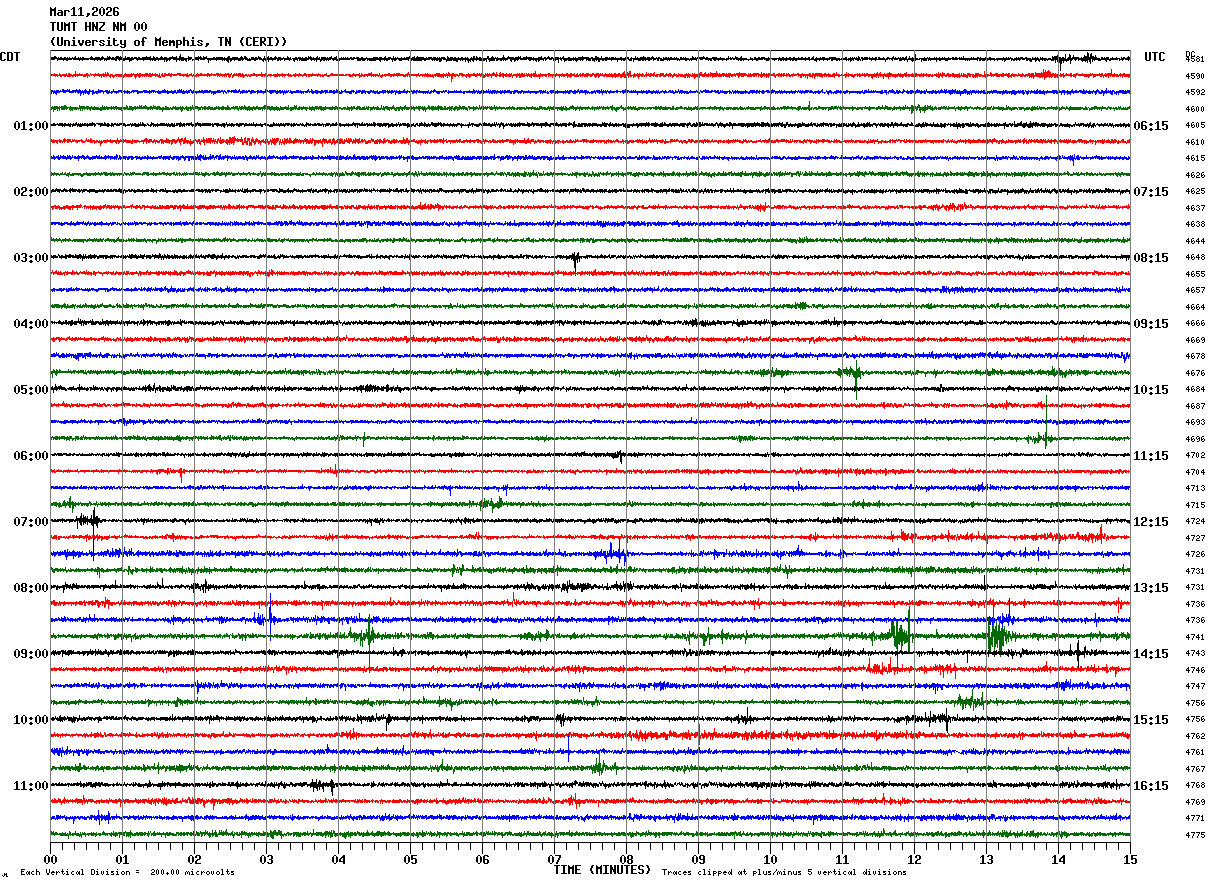Click DC value "4767" in the right column
1210x886 pixels.
pos(1194,769)
